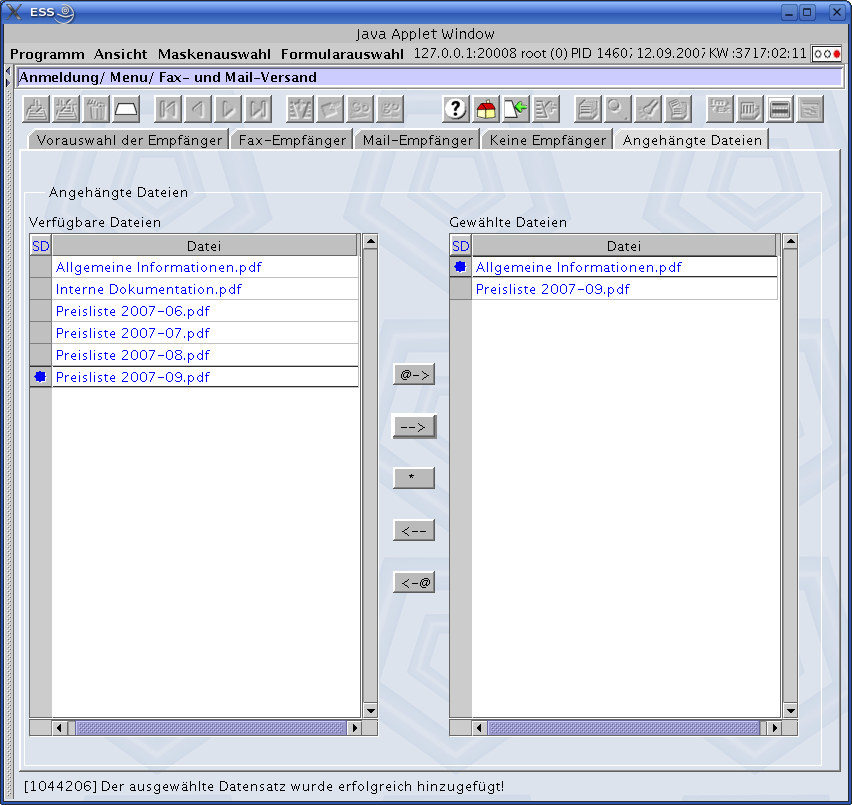Click the '*' select all button
This screenshot has height=805, width=852.
pyautogui.click(x=414, y=478)
